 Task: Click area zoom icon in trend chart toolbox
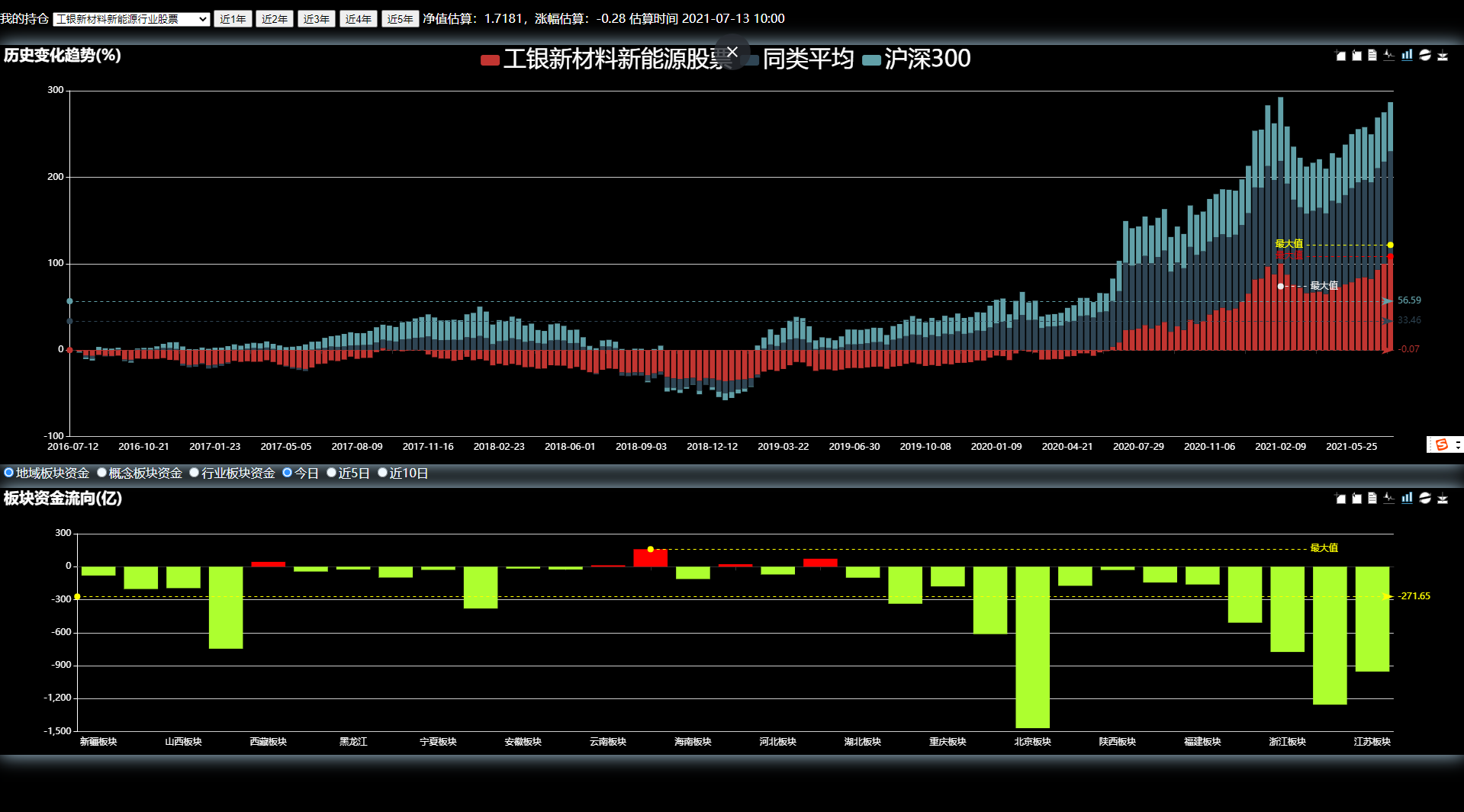1340,55
